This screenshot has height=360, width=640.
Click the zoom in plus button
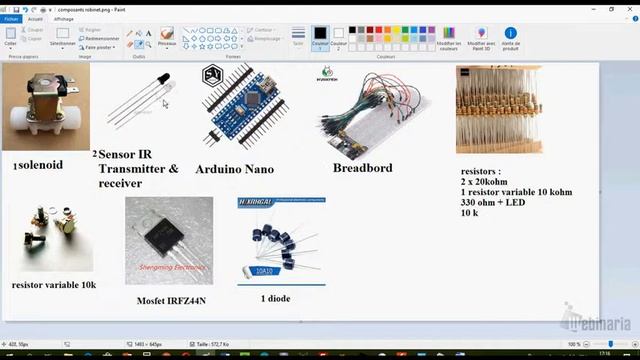coord(635,344)
